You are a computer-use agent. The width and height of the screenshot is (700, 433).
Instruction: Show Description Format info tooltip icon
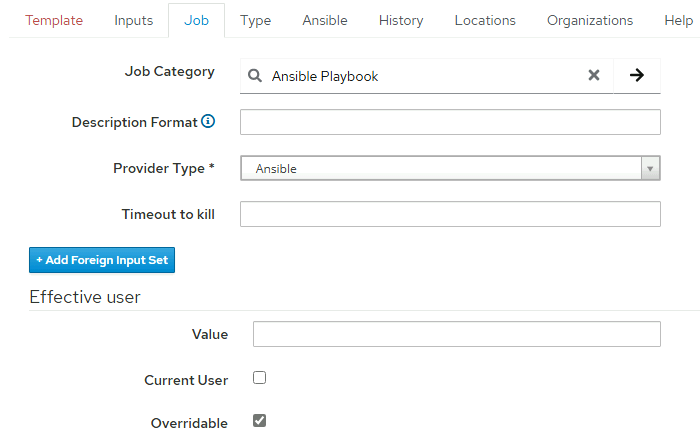208,121
